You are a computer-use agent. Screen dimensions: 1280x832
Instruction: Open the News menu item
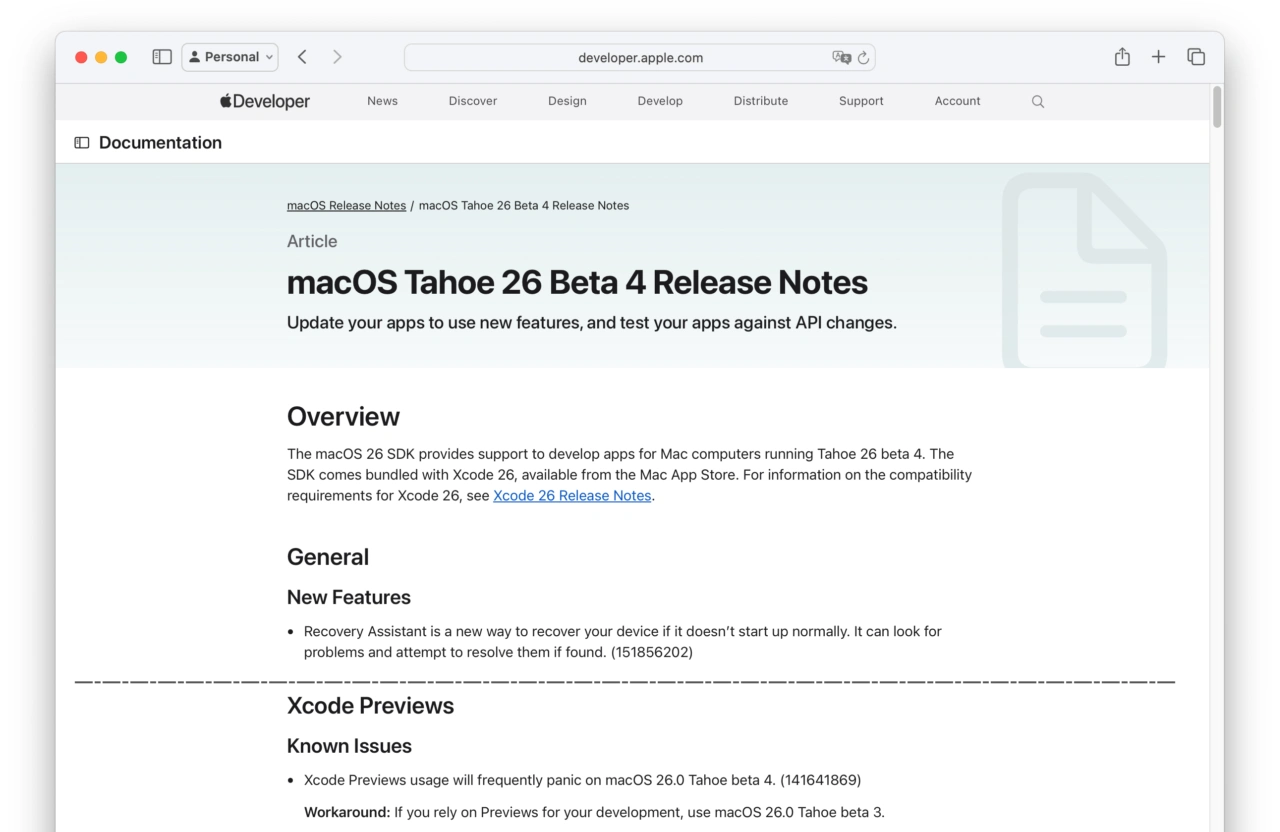(382, 101)
